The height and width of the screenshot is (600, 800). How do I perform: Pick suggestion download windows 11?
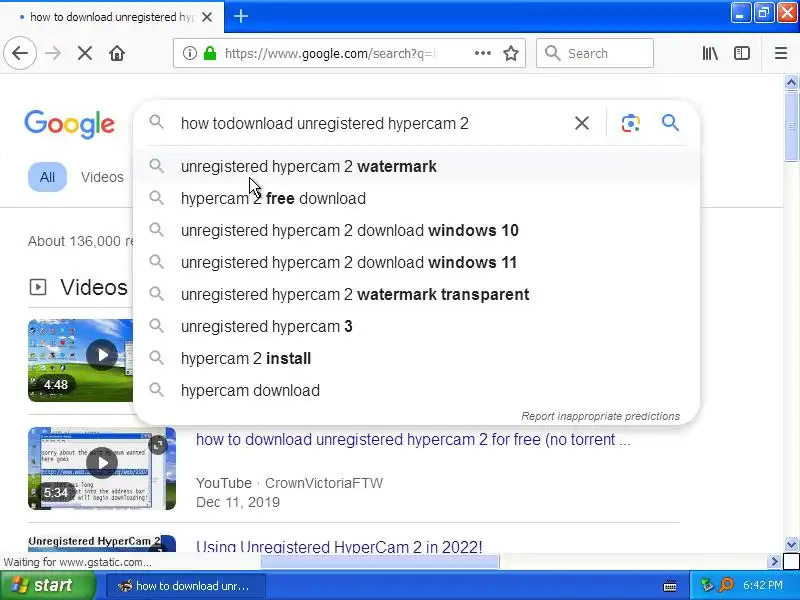416,262
